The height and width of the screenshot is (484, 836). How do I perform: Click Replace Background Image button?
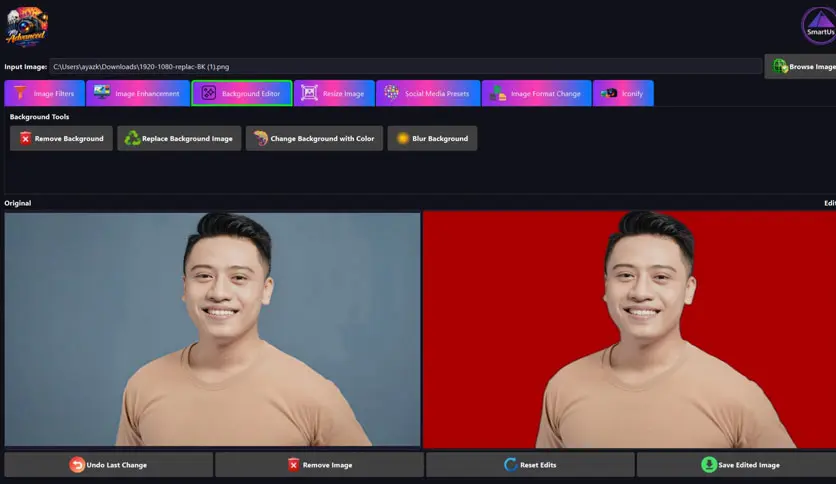pos(179,139)
